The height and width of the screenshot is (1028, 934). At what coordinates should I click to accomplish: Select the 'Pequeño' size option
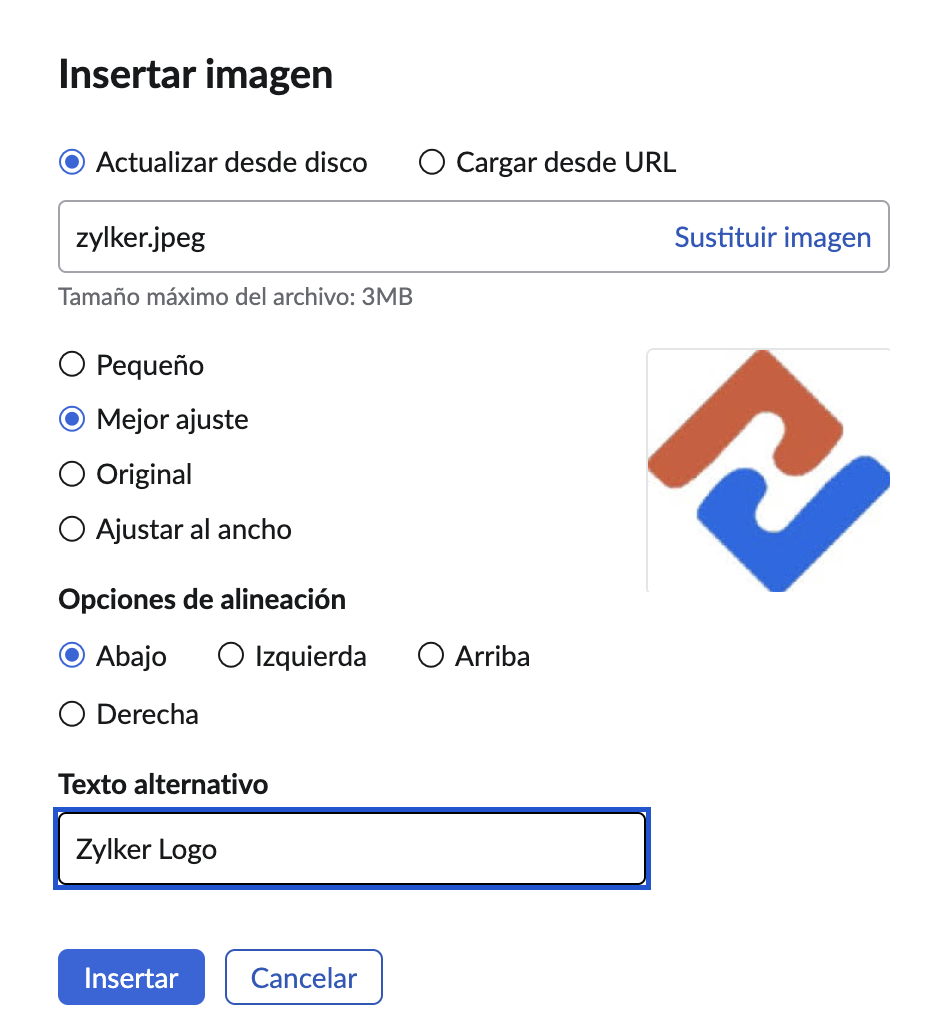[x=72, y=365]
